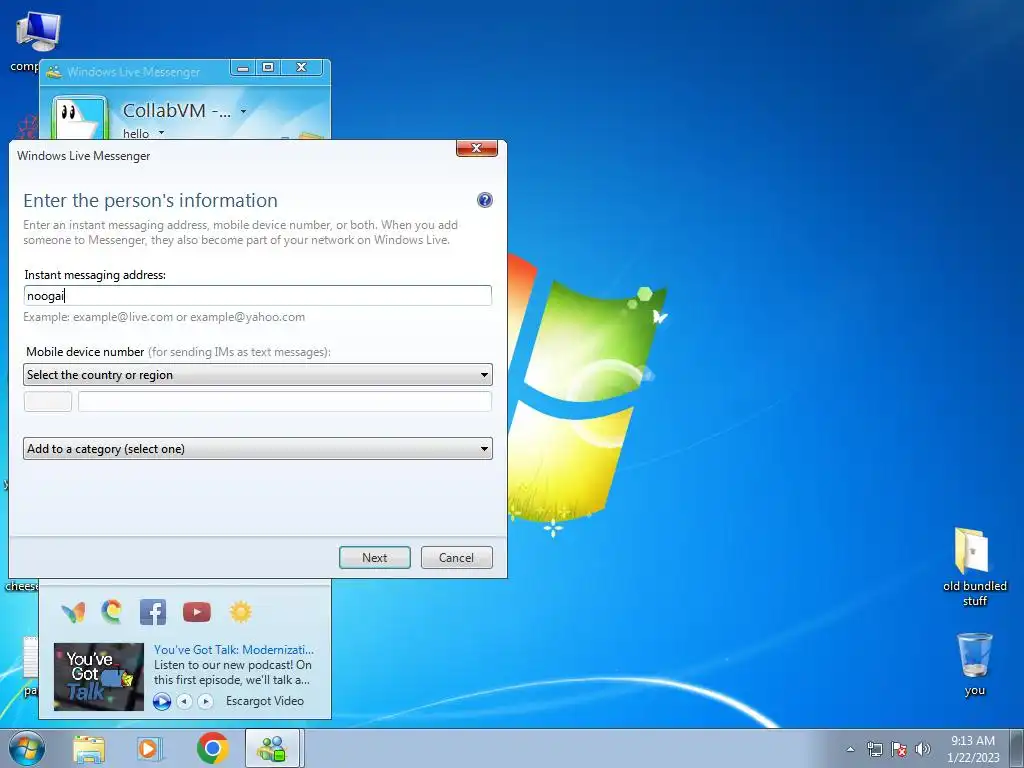Open the Add to a category dropdown

tap(257, 449)
